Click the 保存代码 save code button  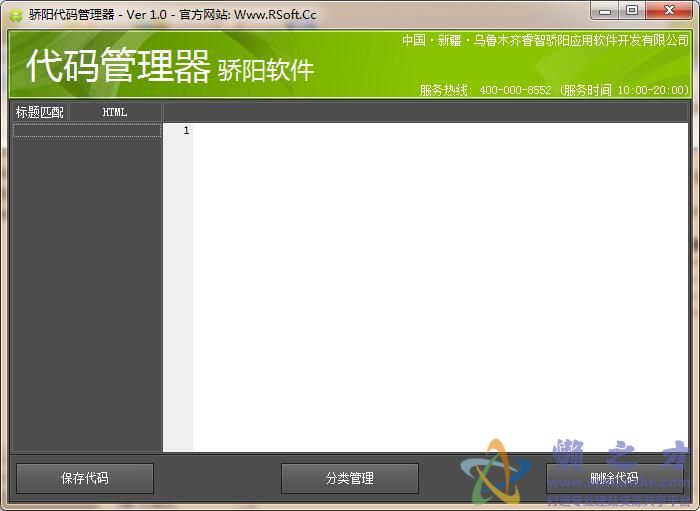coord(85,478)
